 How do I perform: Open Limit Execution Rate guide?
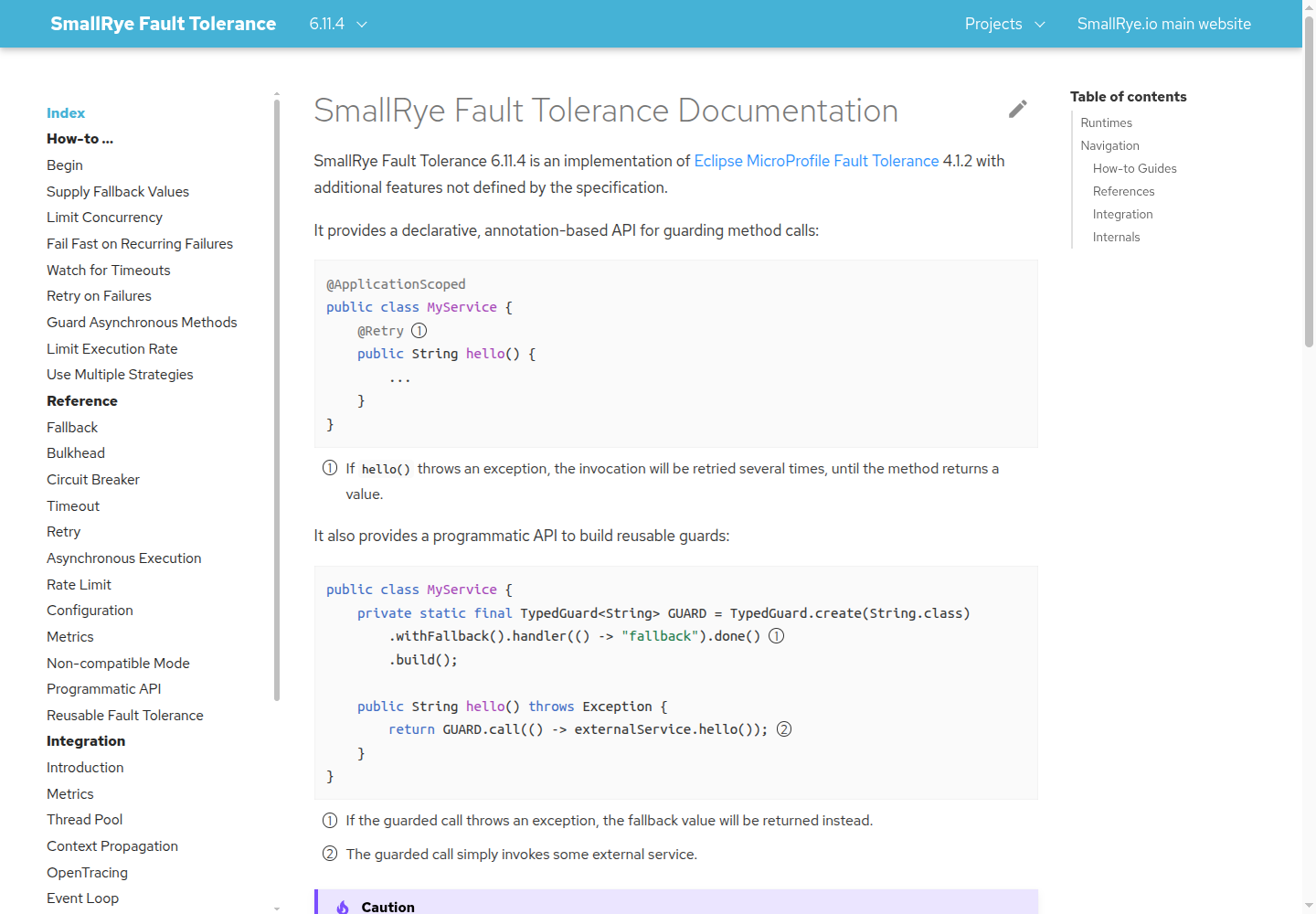112,349
